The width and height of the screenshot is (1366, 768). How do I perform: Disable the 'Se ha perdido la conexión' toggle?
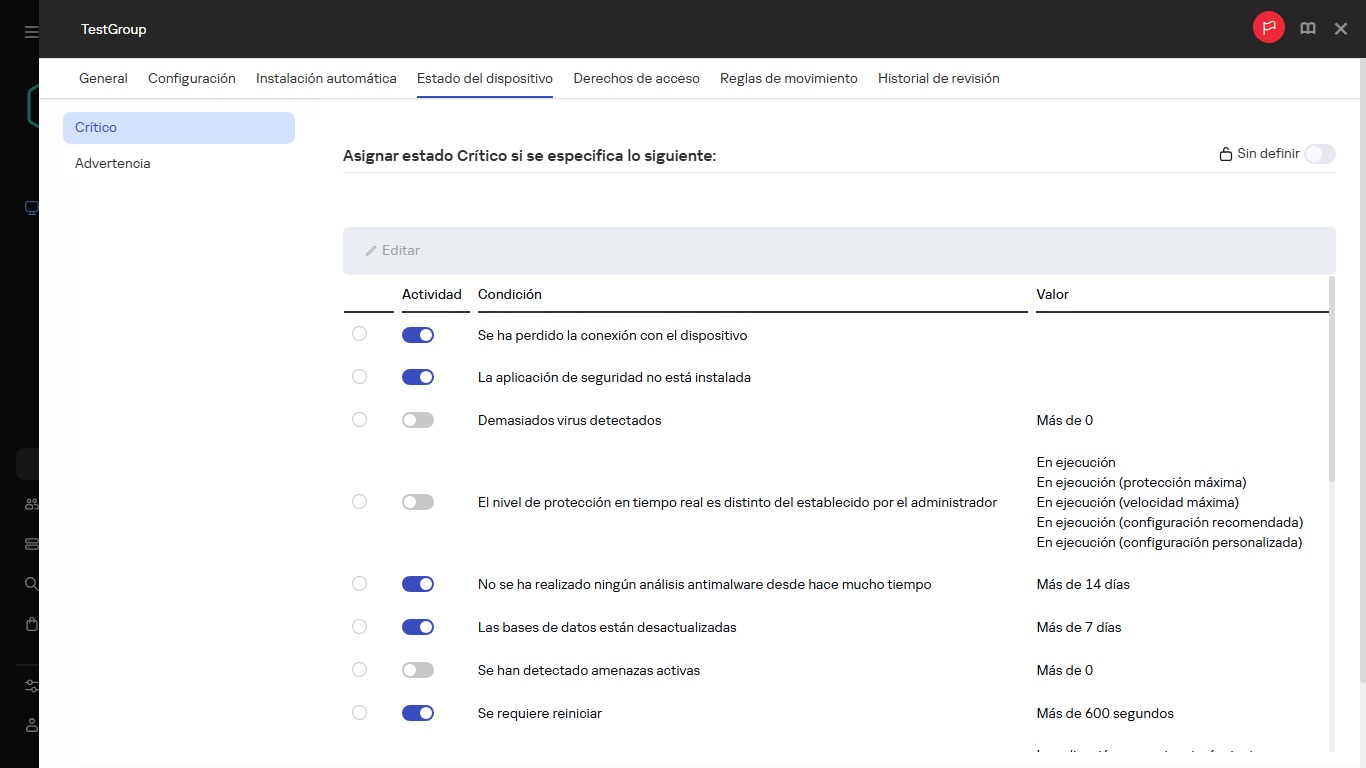[x=417, y=334]
